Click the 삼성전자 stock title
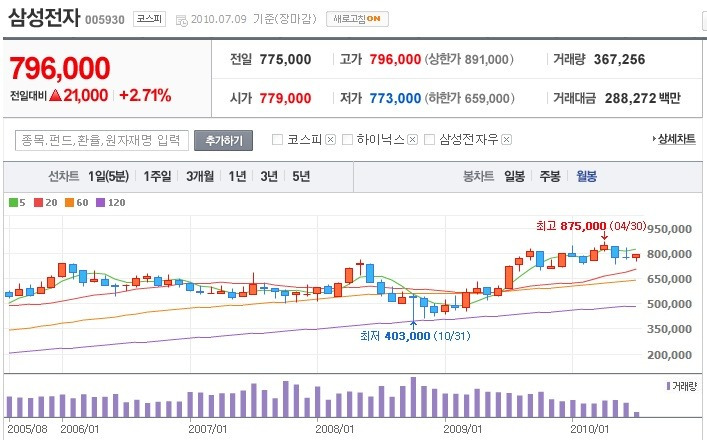Screen dimensions: 707x440 [44, 18]
